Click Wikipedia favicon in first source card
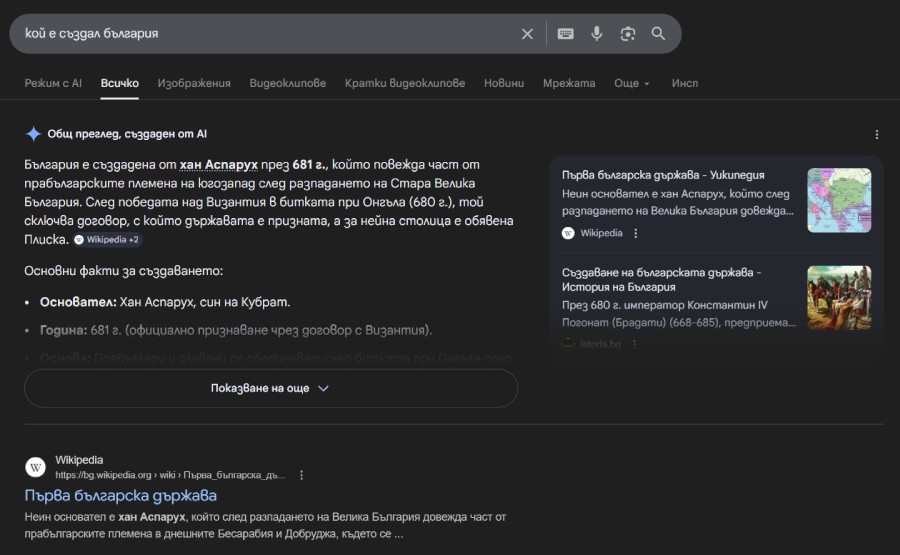 [568, 233]
